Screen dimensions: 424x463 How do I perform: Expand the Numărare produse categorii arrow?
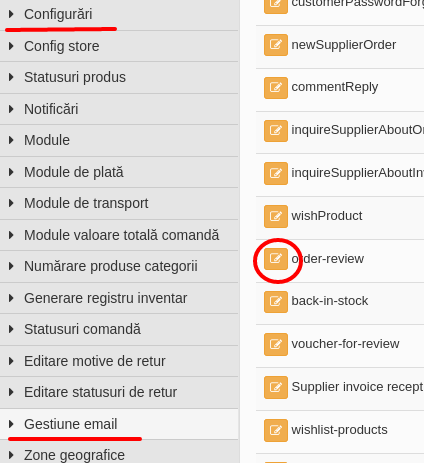11,266
